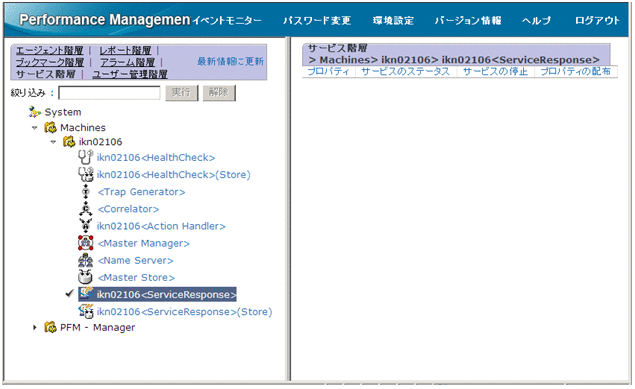Open the プロパティ method link
635x389 pixels.
(x=328, y=71)
